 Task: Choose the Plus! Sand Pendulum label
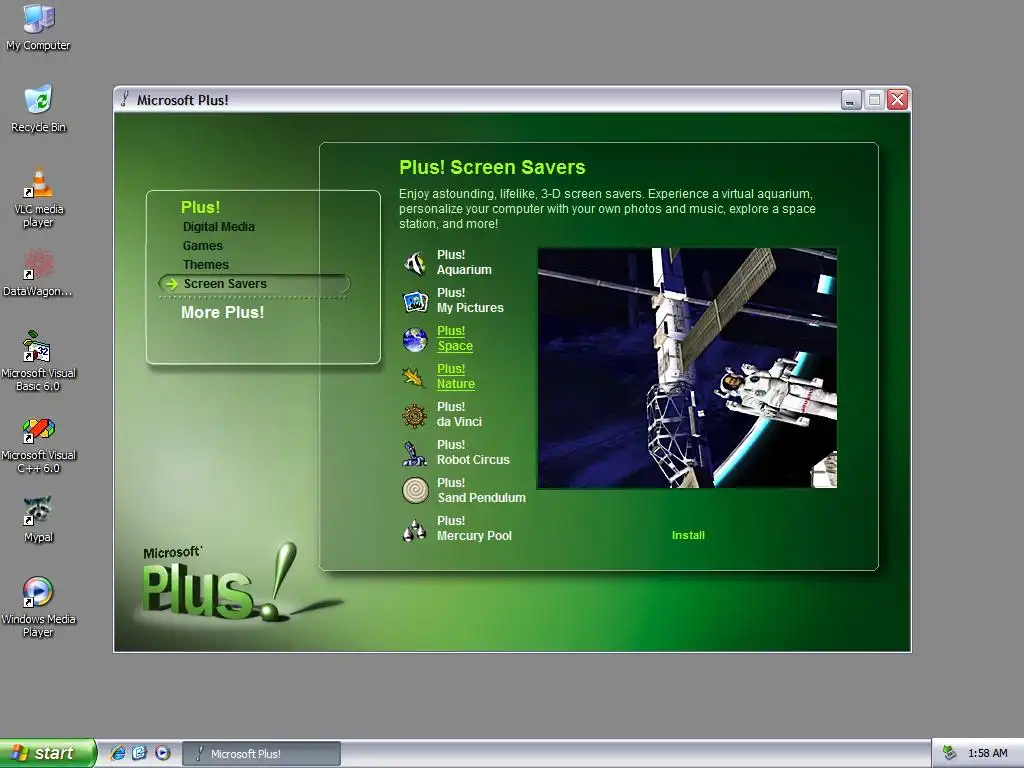pyautogui.click(x=481, y=490)
